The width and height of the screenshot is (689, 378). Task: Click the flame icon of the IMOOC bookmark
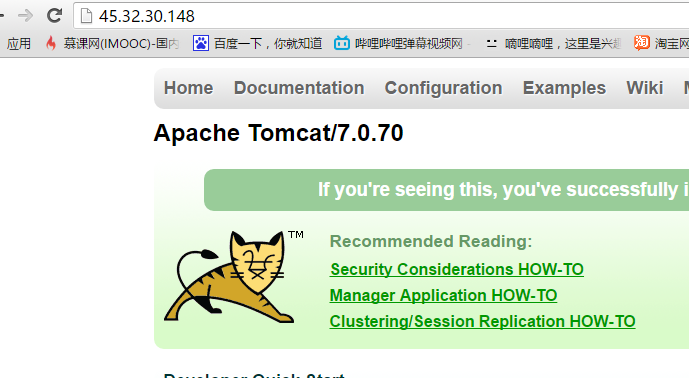tap(51, 43)
